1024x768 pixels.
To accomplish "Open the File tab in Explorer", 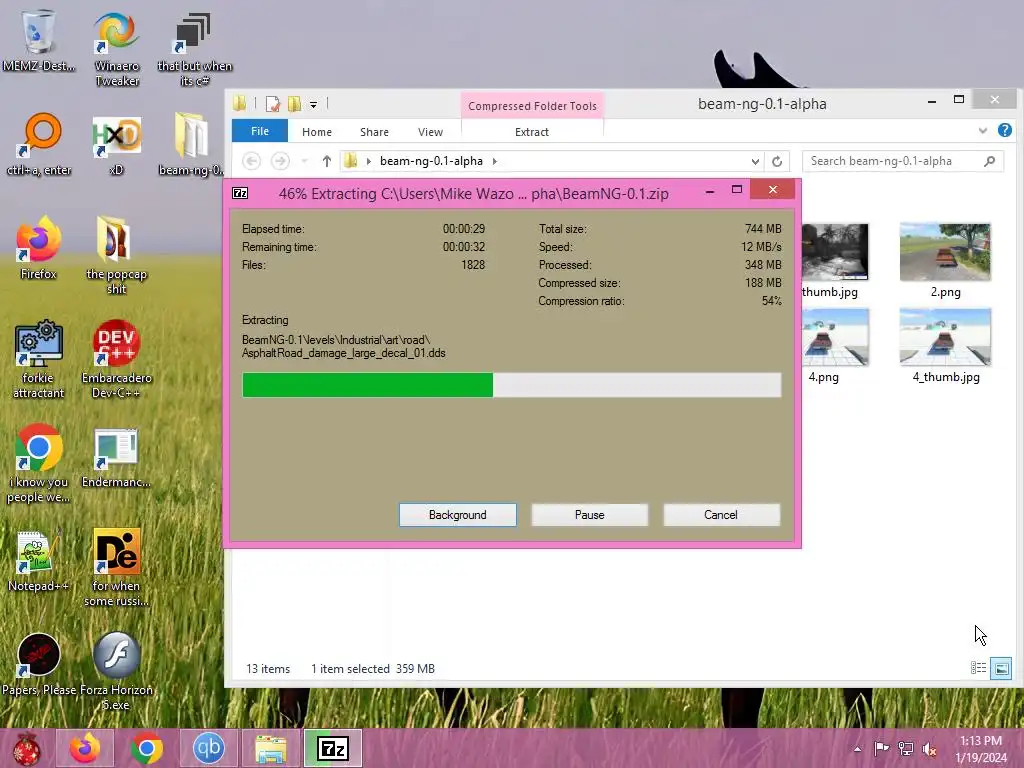I will tap(260, 131).
